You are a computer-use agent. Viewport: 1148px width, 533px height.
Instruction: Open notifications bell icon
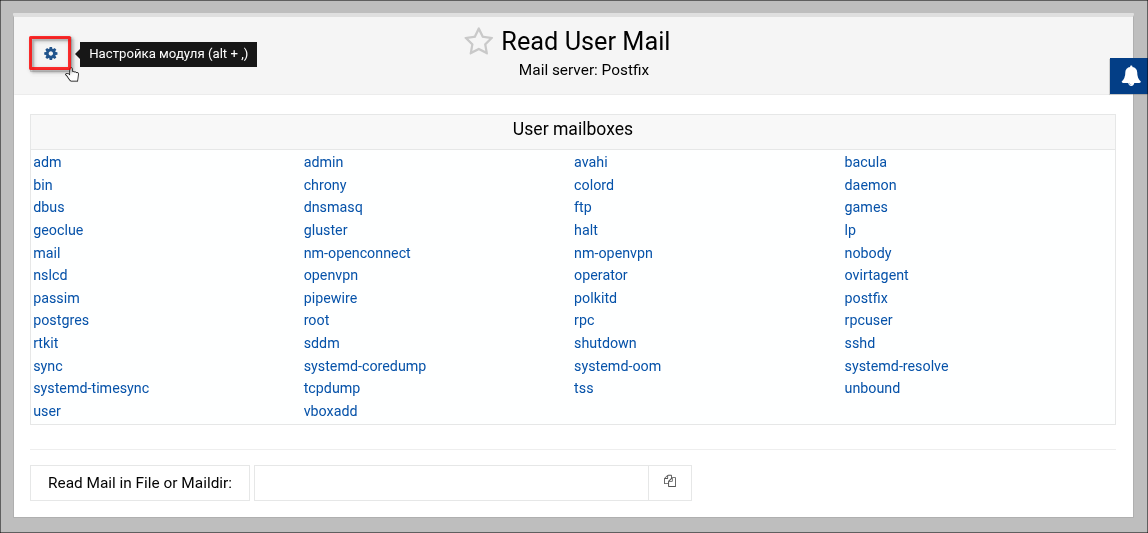[1131, 76]
